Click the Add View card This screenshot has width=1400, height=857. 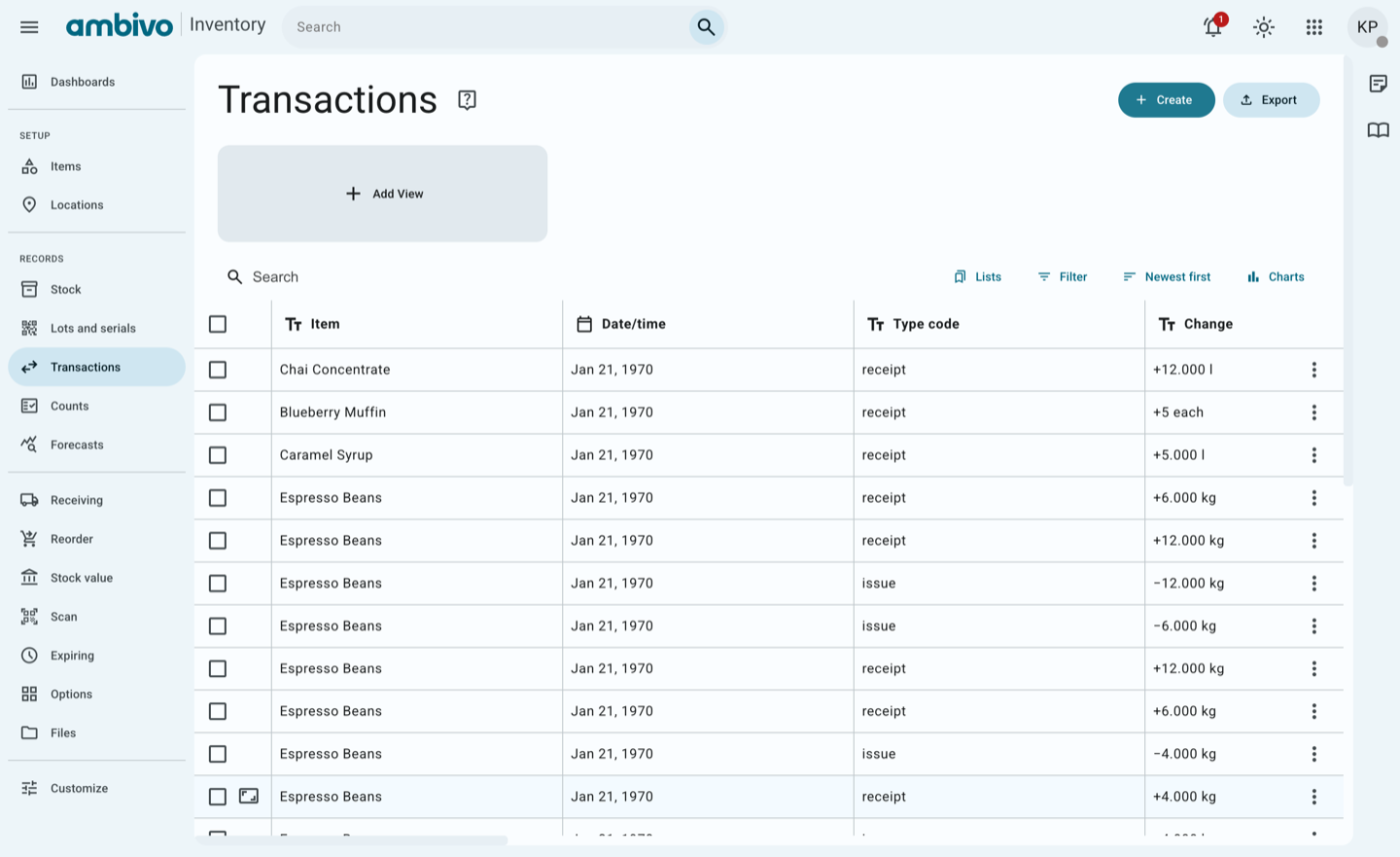pos(383,194)
